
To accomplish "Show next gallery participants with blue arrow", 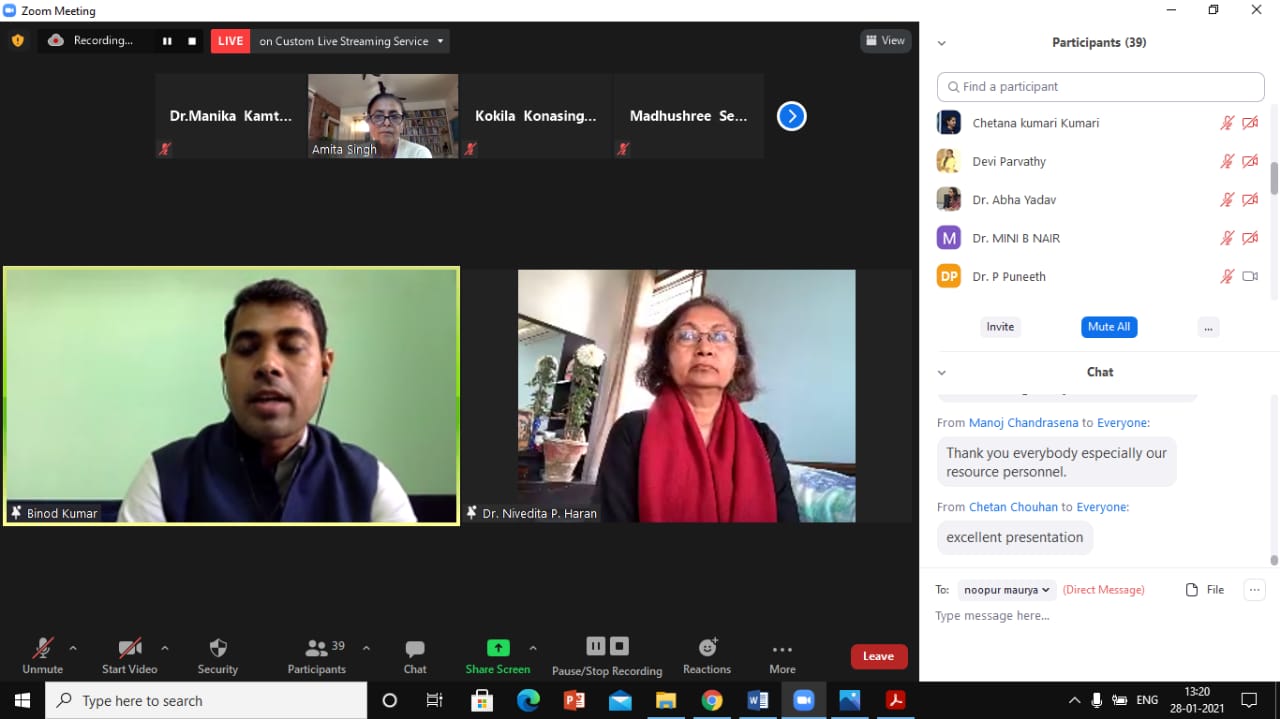I will tap(791, 116).
